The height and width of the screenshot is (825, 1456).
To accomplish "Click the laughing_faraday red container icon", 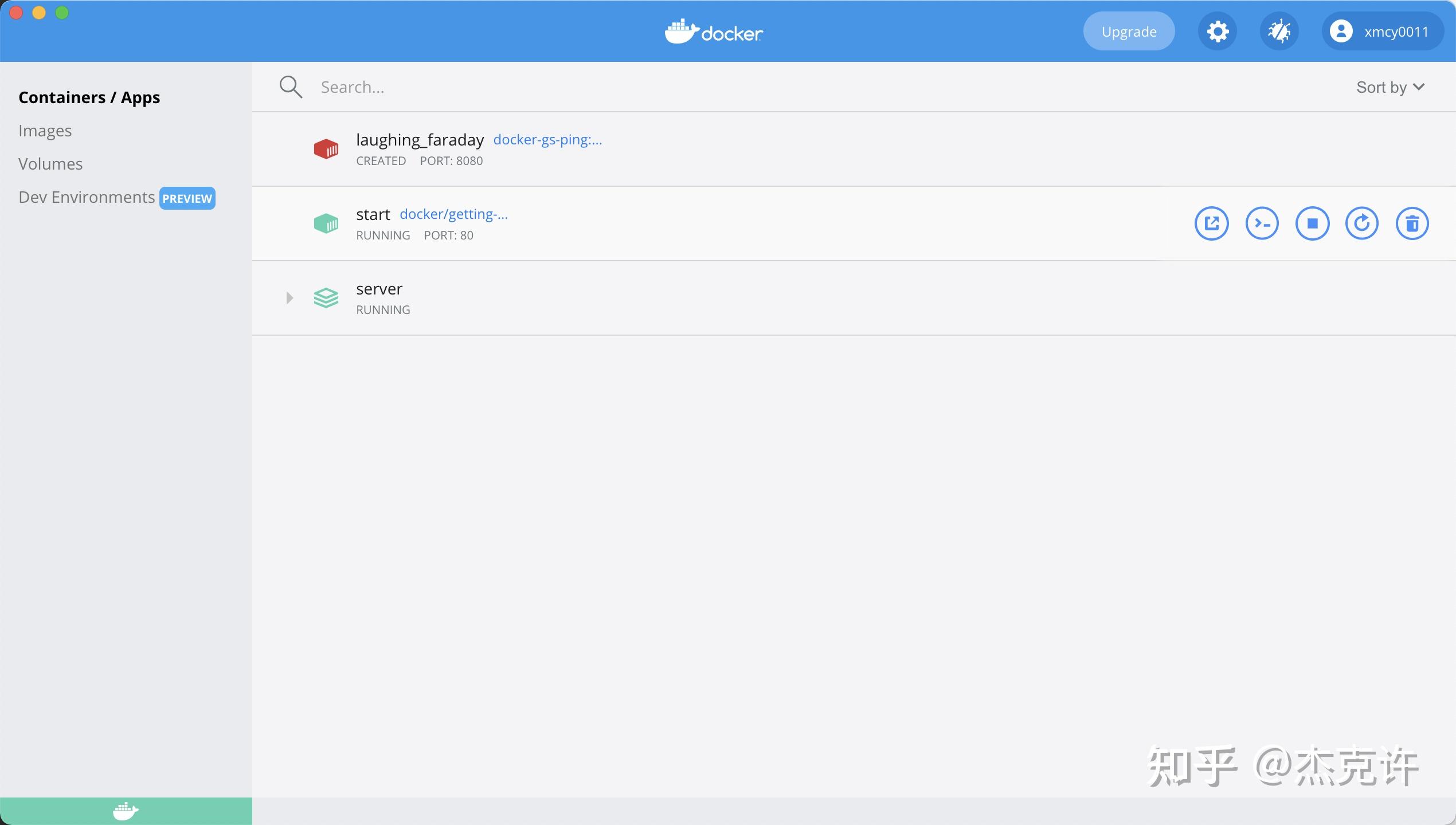I will 326,149.
